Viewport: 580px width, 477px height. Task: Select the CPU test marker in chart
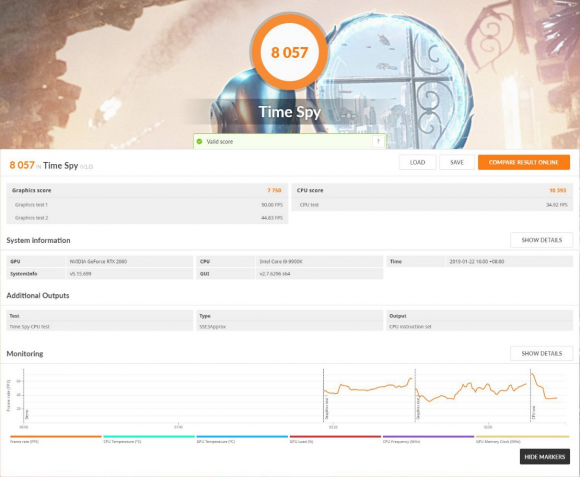[533, 412]
